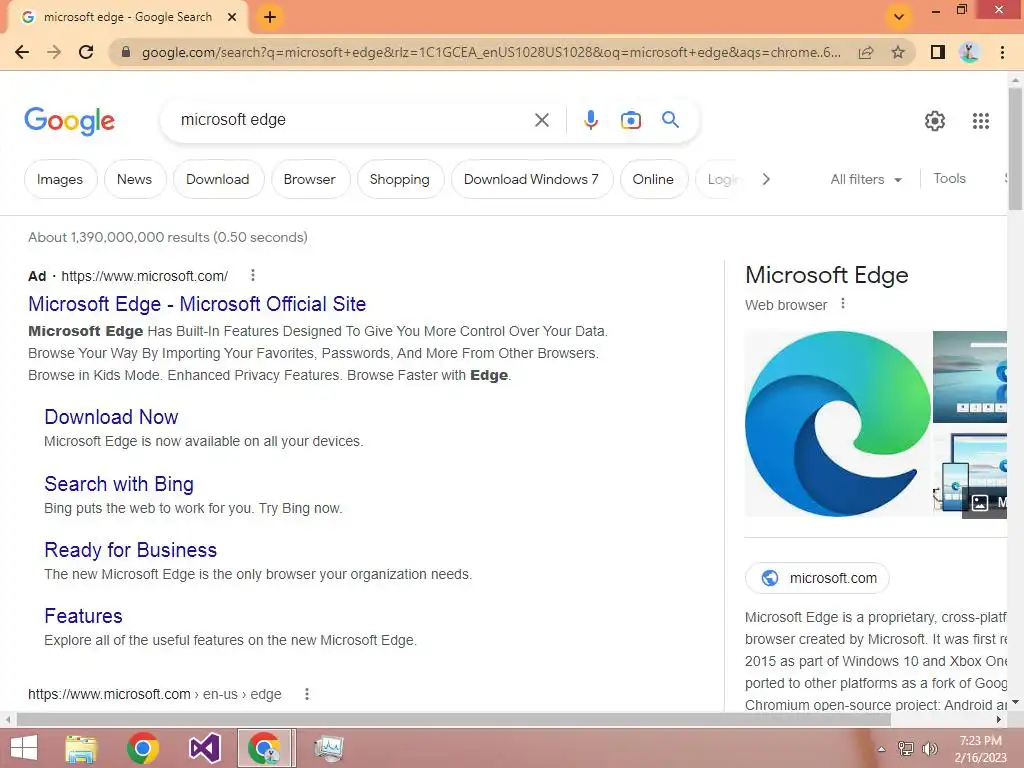Clear the search box text
The image size is (1024, 768).
(x=541, y=120)
